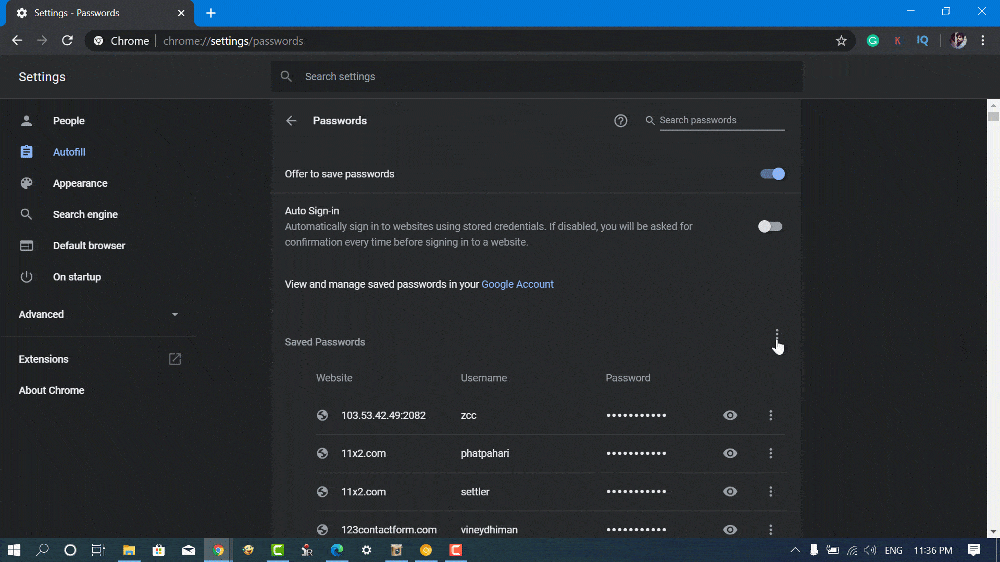Go to Search engine settings
Screen dimensions: 1000x562
pyautogui.click(x=85, y=214)
